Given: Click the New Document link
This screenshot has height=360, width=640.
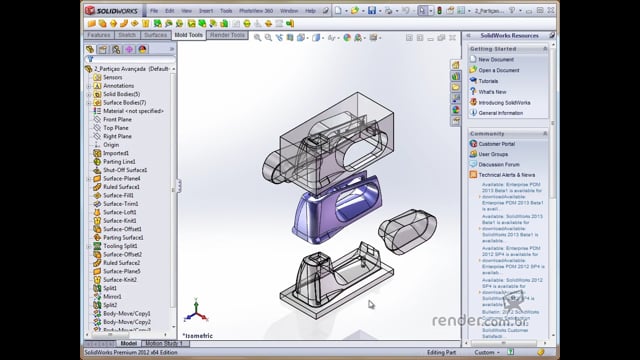Looking at the screenshot, I should pos(496,60).
